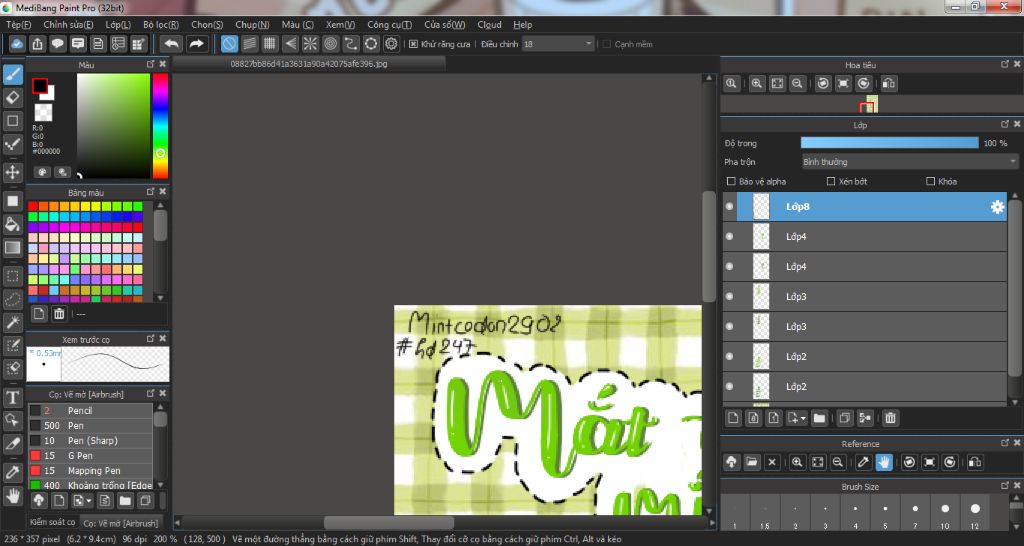The width and height of the screenshot is (1024, 546).
Task: Hide the Lớp8 layer
Action: tap(729, 206)
